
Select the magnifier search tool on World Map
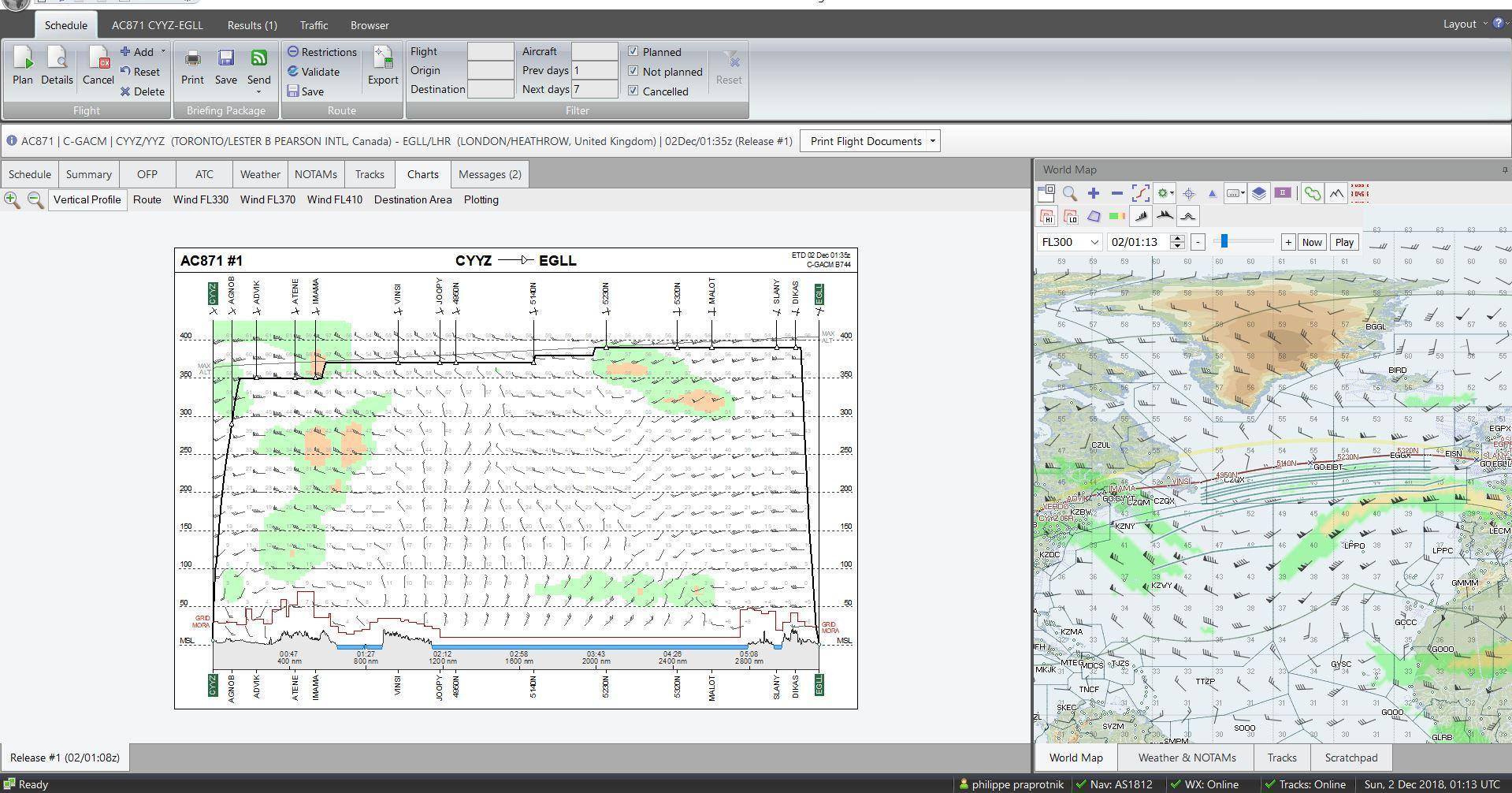(1068, 193)
